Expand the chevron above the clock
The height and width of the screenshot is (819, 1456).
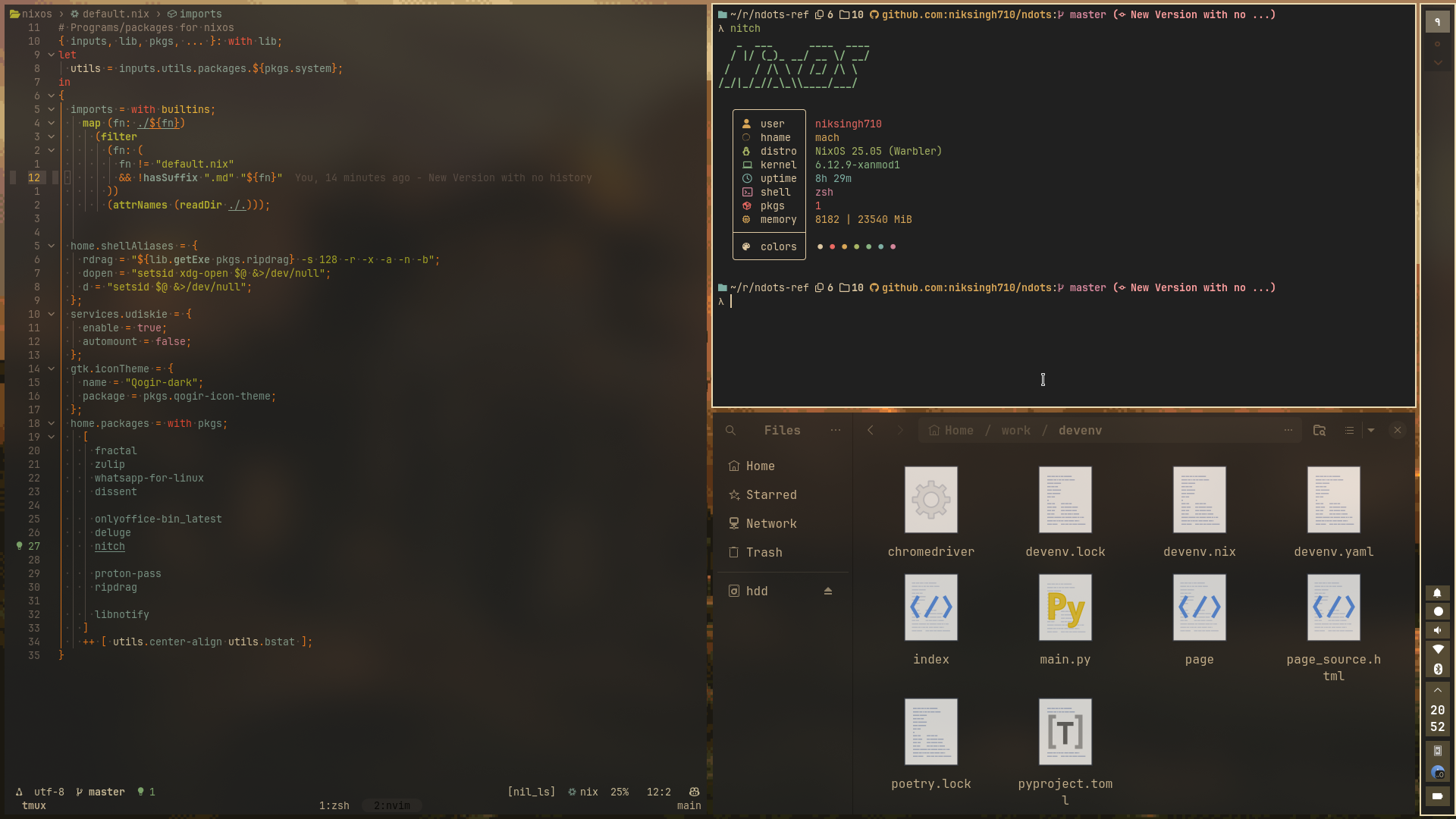tap(1438, 690)
